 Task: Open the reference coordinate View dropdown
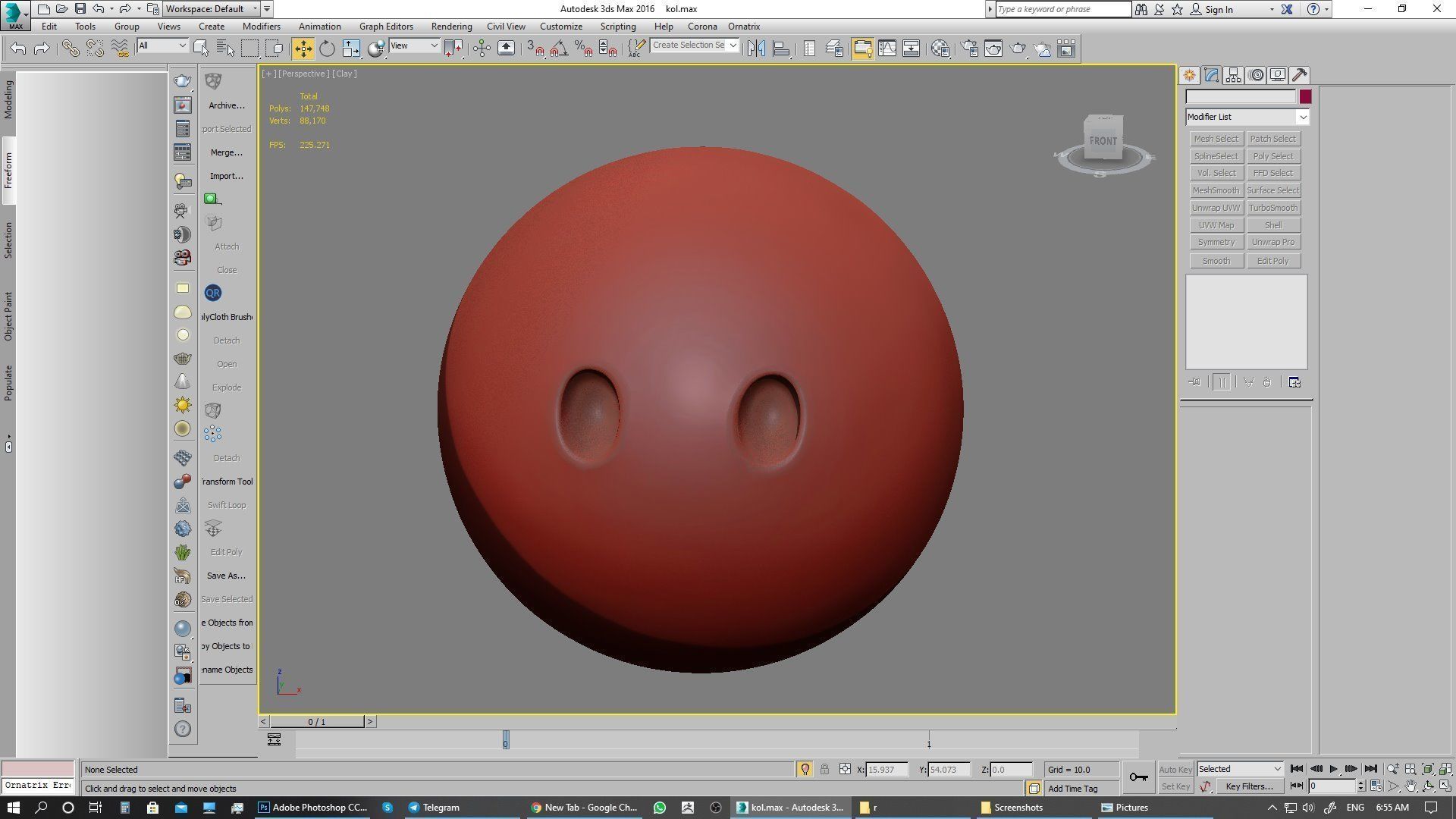pyautogui.click(x=414, y=45)
